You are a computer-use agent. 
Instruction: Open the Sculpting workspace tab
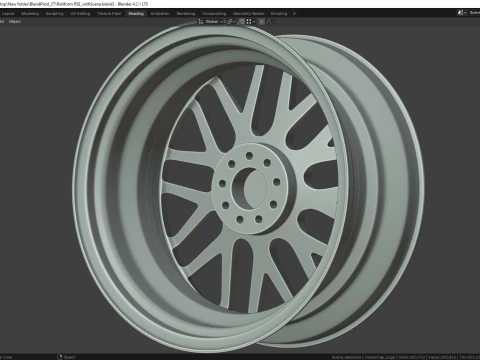click(54, 14)
